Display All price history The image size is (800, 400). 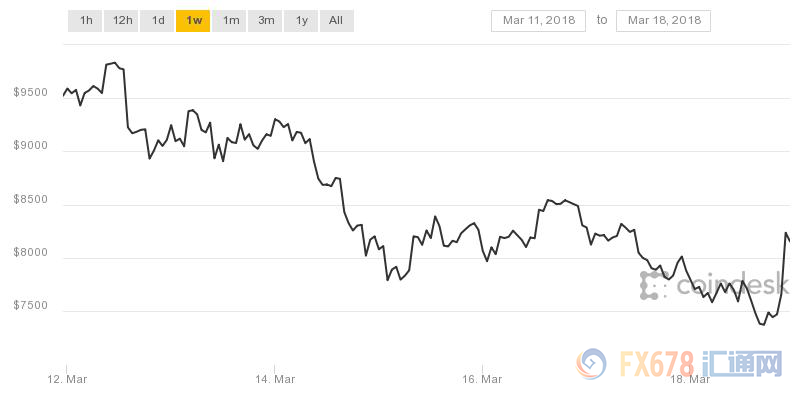pyautogui.click(x=336, y=20)
